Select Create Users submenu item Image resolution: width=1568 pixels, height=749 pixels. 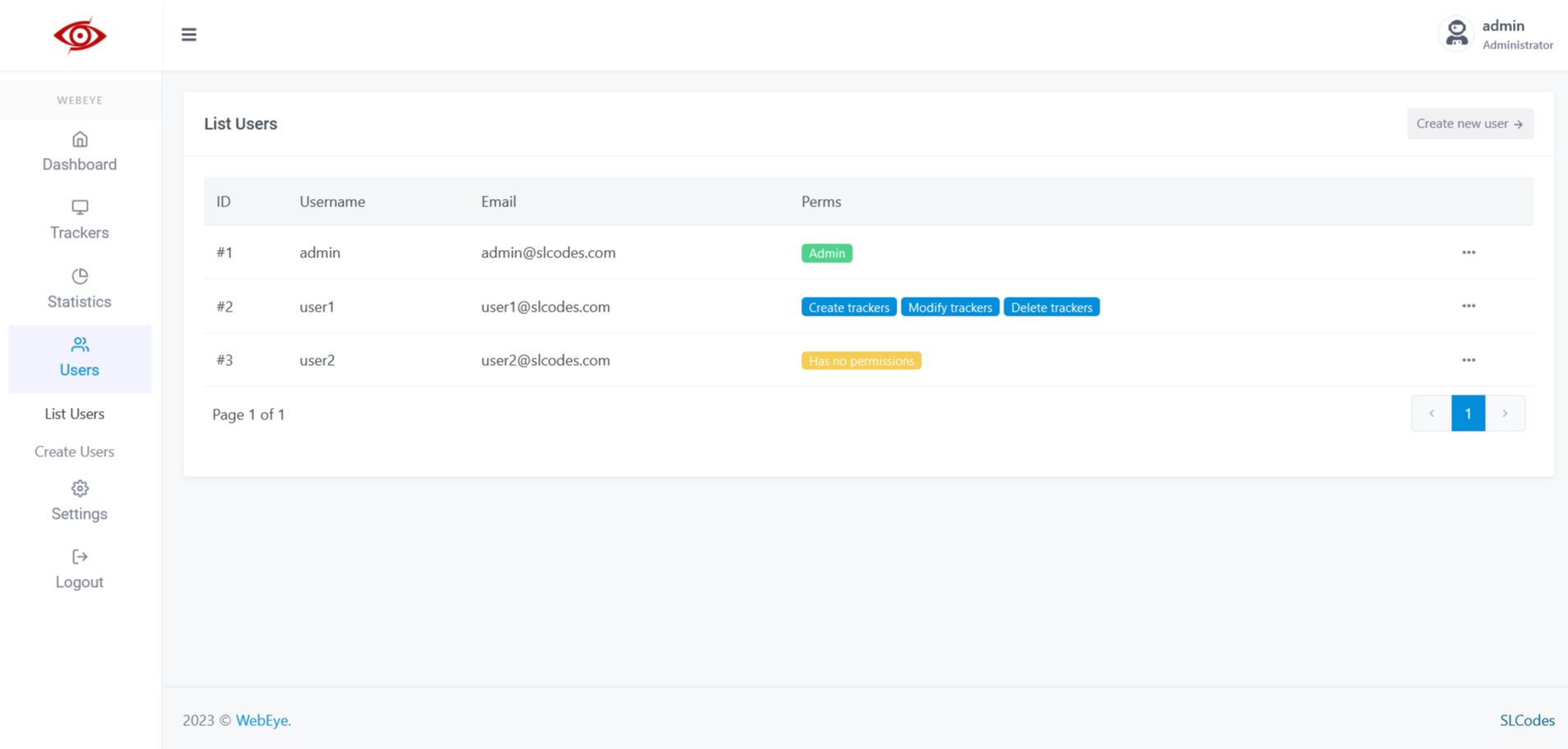click(x=75, y=451)
